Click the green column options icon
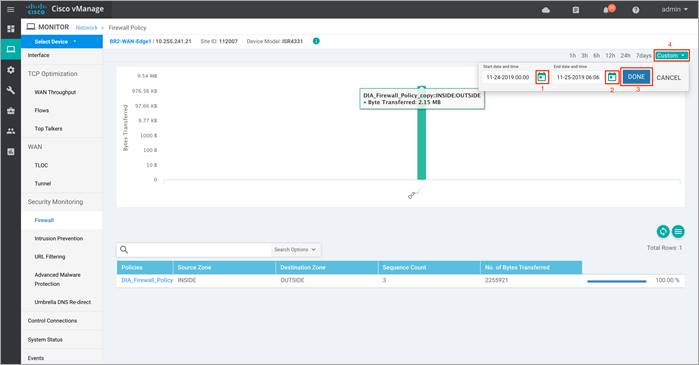Image resolution: width=699 pixels, height=365 pixels. pyautogui.click(x=678, y=231)
